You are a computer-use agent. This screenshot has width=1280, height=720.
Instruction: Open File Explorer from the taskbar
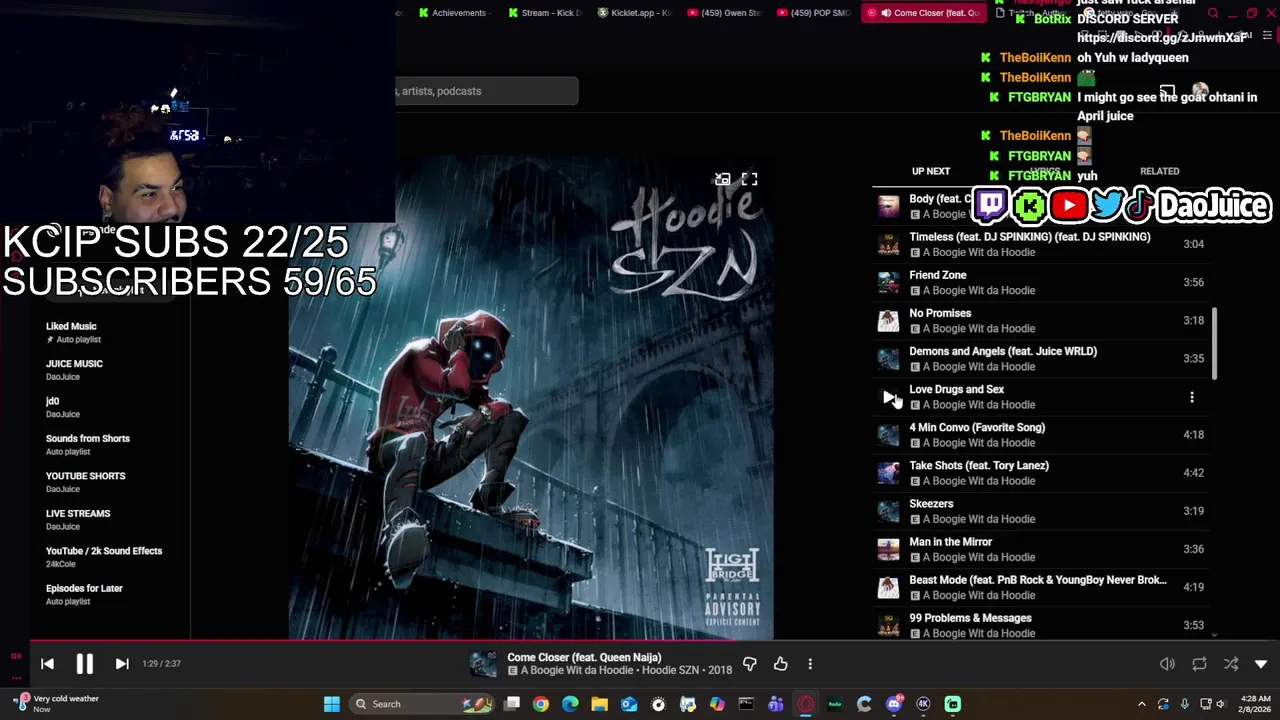[599, 704]
